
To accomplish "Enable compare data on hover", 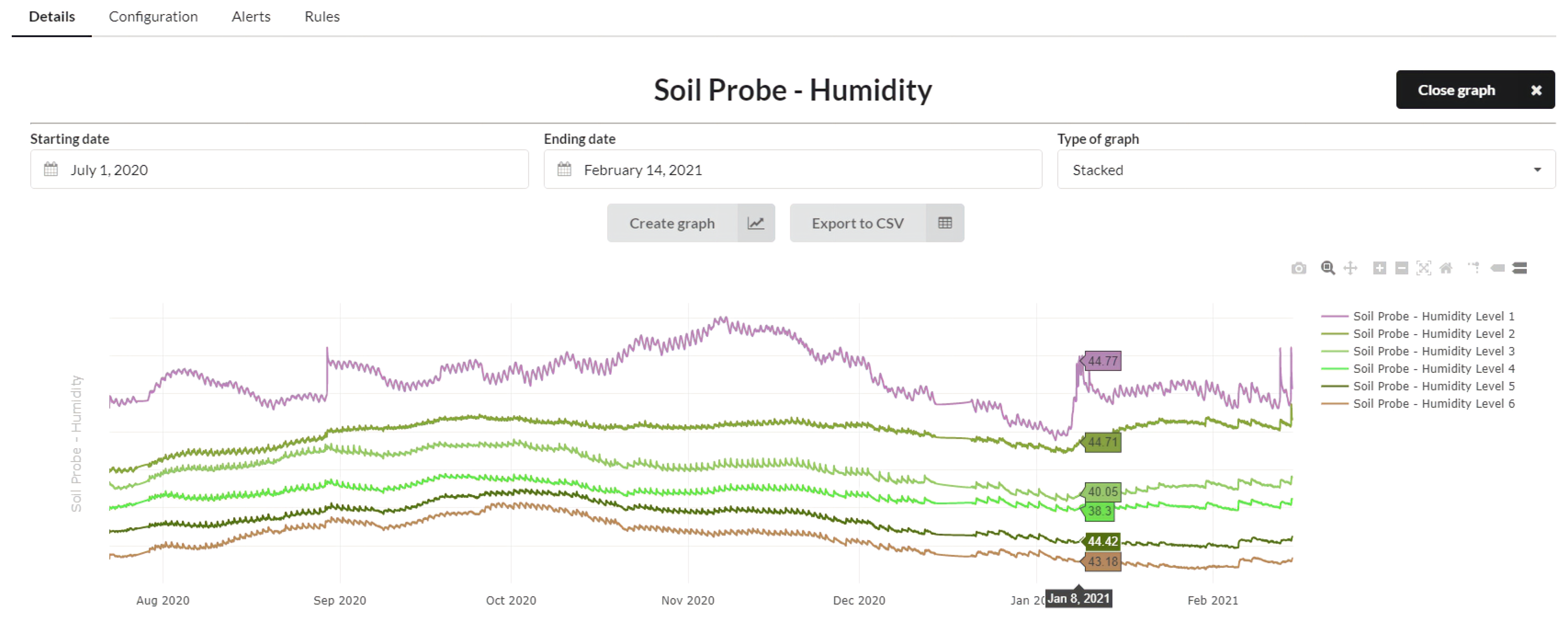I will click(1520, 268).
